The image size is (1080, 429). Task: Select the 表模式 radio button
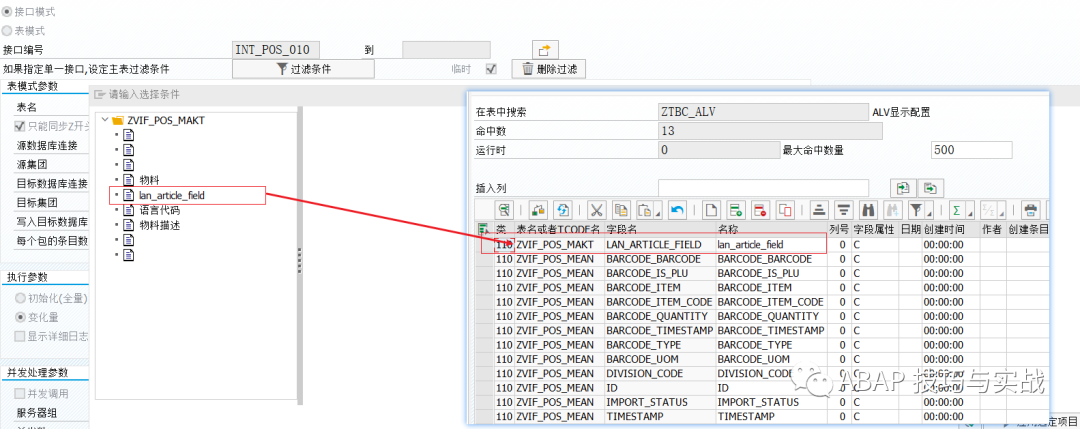click(x=7, y=31)
